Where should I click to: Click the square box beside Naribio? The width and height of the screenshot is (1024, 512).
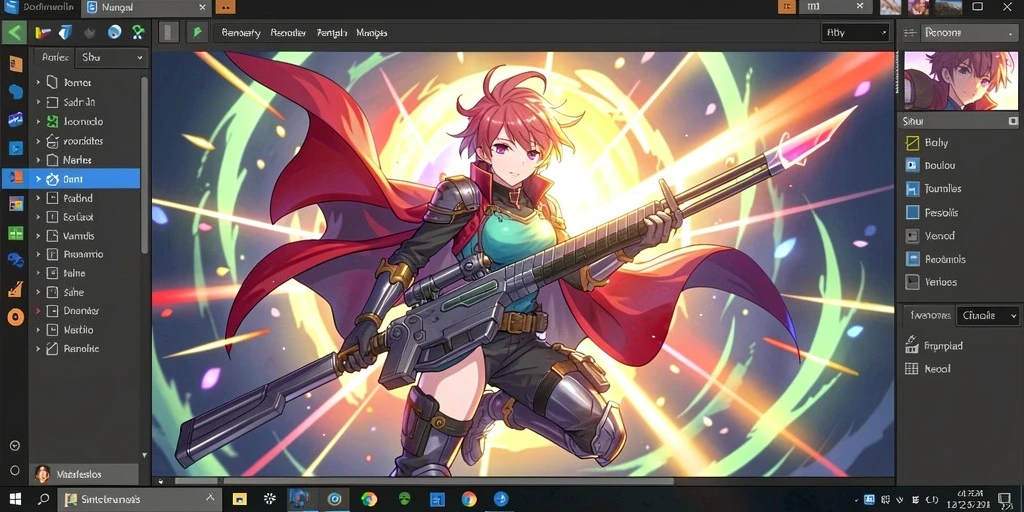[53, 330]
